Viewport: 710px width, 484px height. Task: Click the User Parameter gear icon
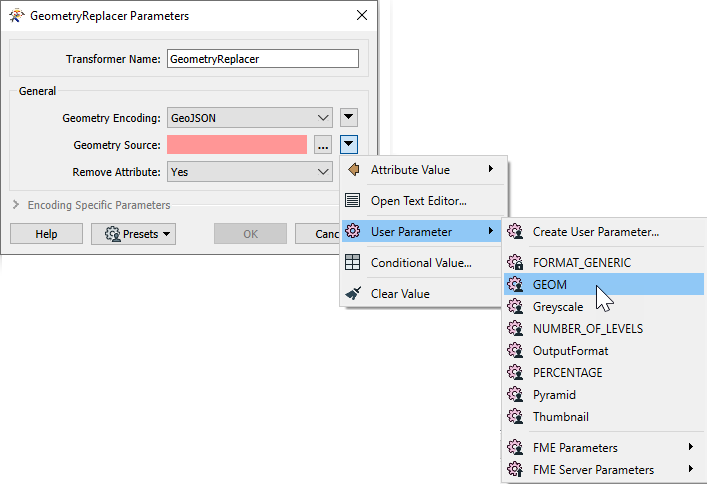(x=353, y=231)
